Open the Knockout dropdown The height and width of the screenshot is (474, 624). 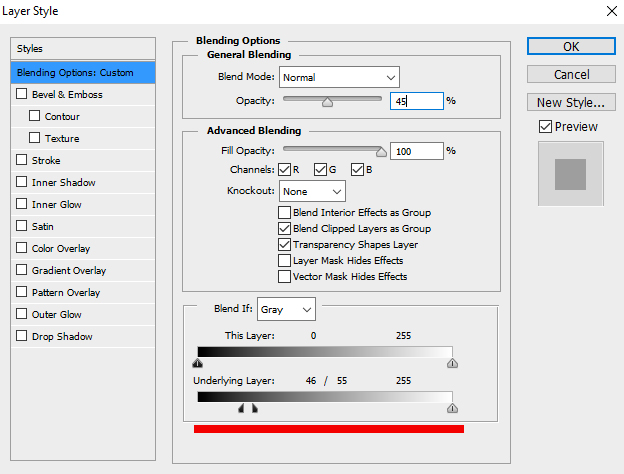(312, 191)
